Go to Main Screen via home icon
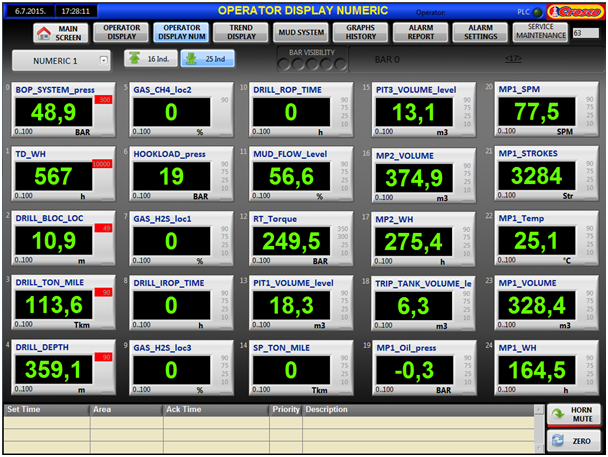Screen dimensions: 608x457 point(44,33)
